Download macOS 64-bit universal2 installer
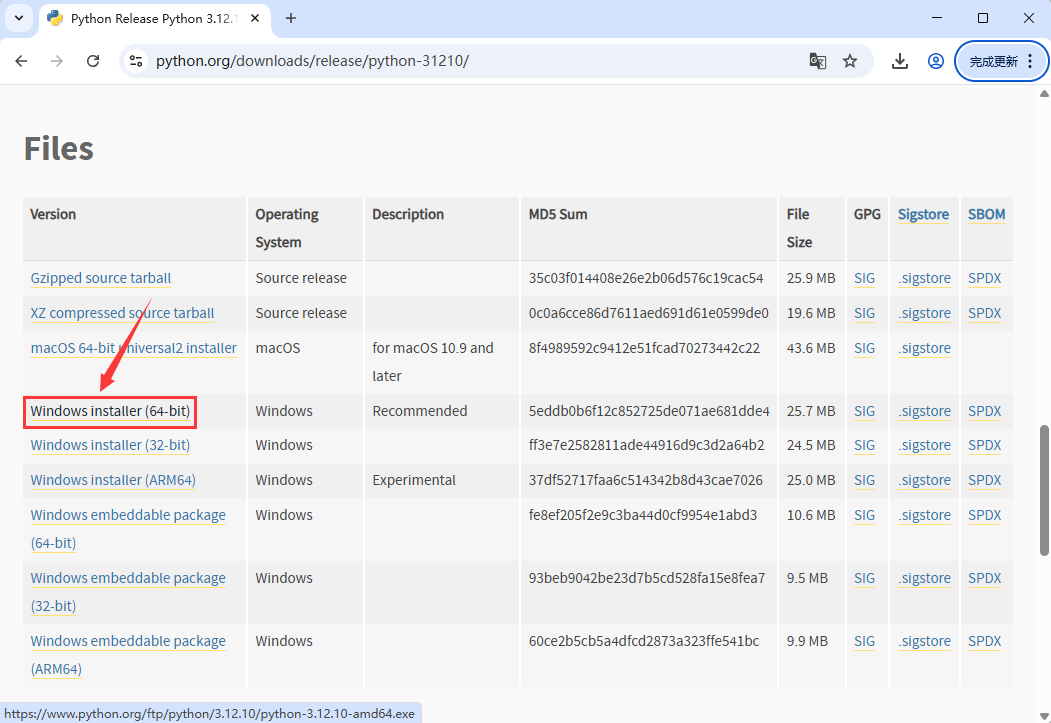 click(133, 348)
